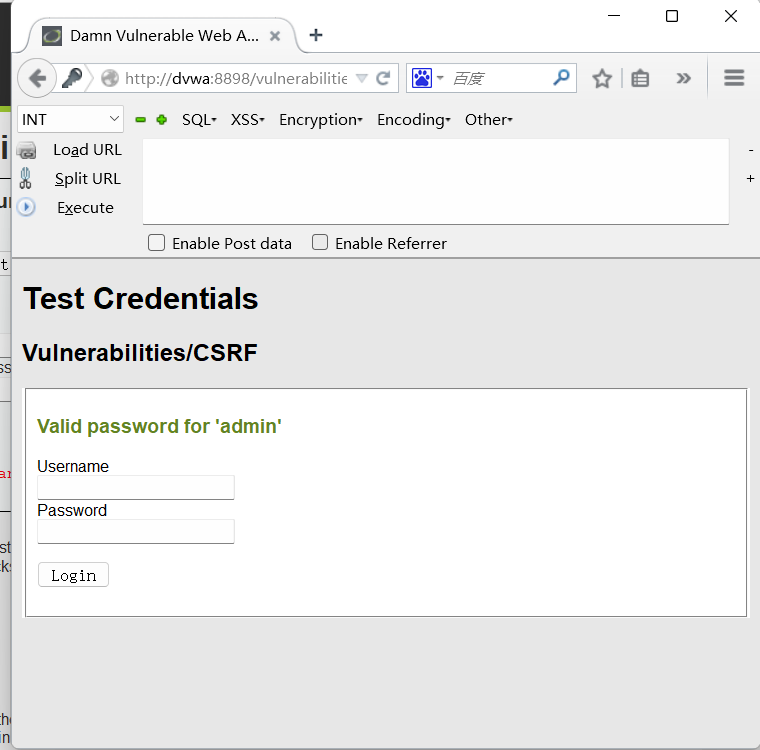Open URL history dropdown arrow in address bar

(362, 78)
